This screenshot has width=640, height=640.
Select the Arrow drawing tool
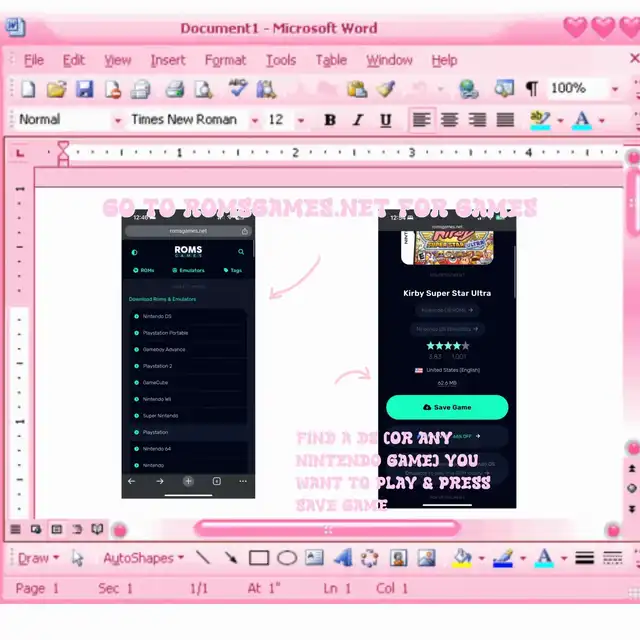pos(231,558)
